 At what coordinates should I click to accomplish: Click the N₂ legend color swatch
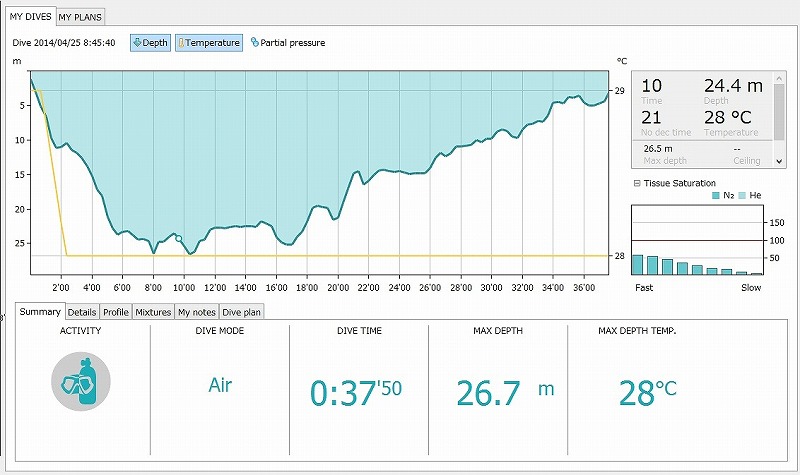(716, 196)
